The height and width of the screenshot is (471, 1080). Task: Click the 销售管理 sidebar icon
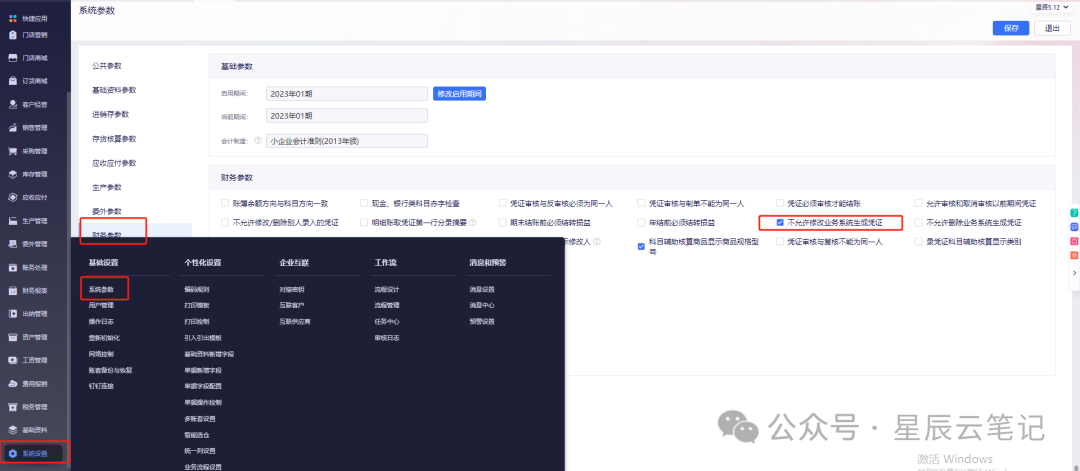pos(13,127)
